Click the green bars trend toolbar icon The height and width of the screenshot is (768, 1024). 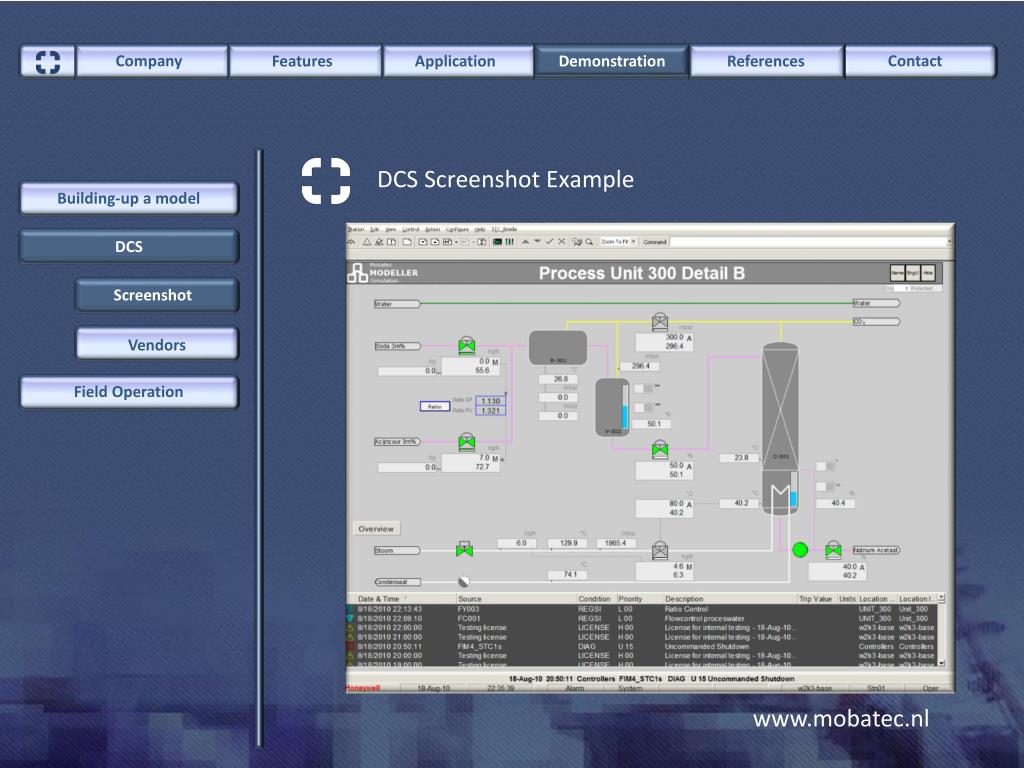509,242
